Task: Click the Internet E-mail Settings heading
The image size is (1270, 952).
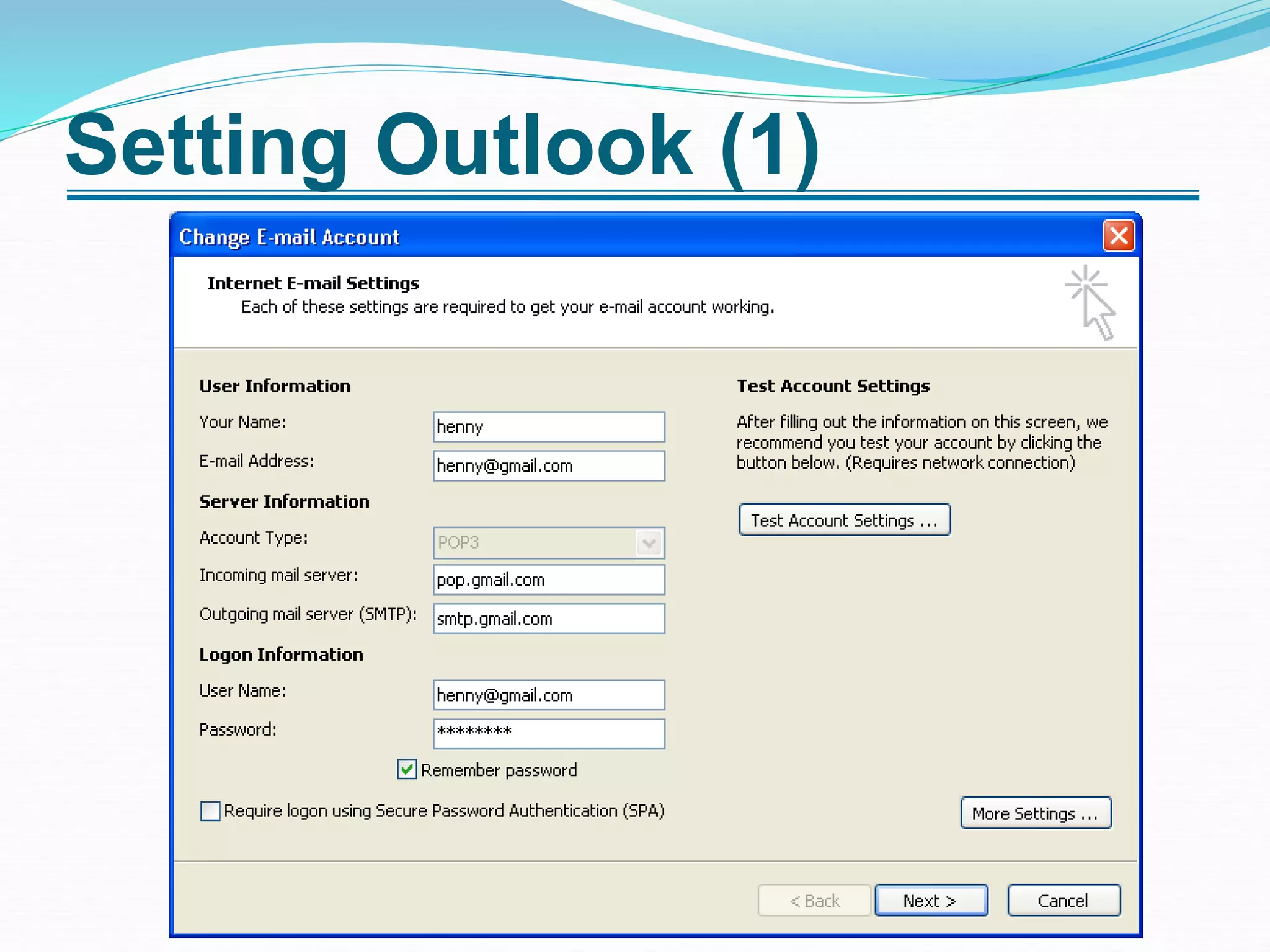Action: tap(313, 283)
